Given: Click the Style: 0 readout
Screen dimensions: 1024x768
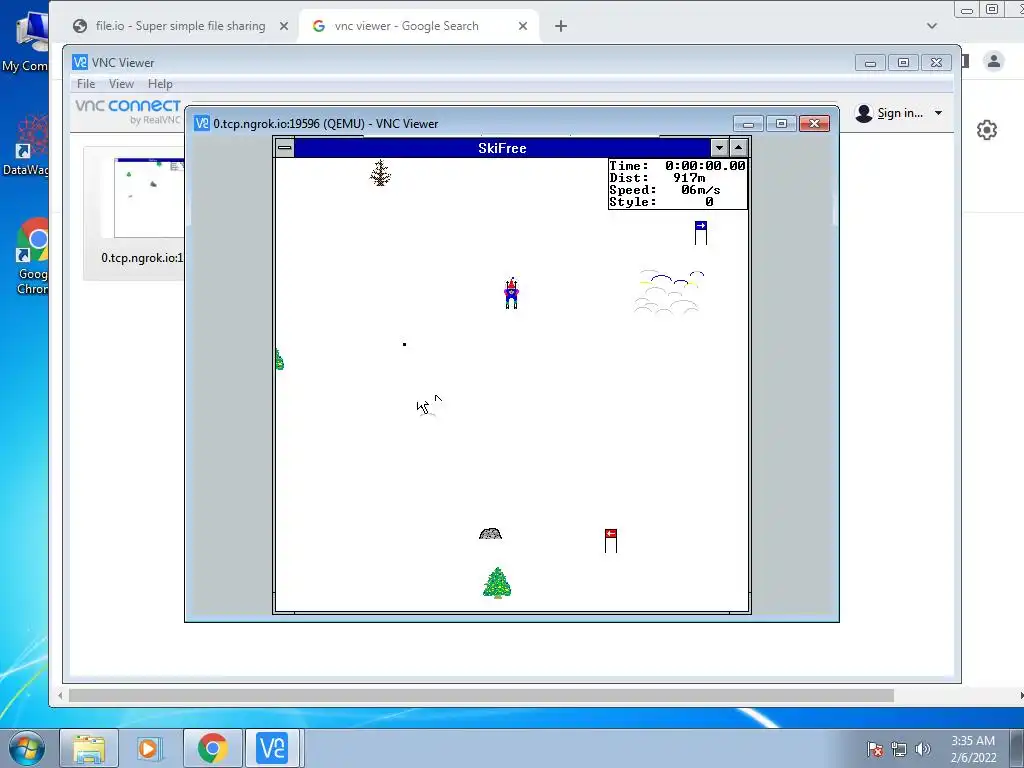Looking at the screenshot, I should point(661,202).
